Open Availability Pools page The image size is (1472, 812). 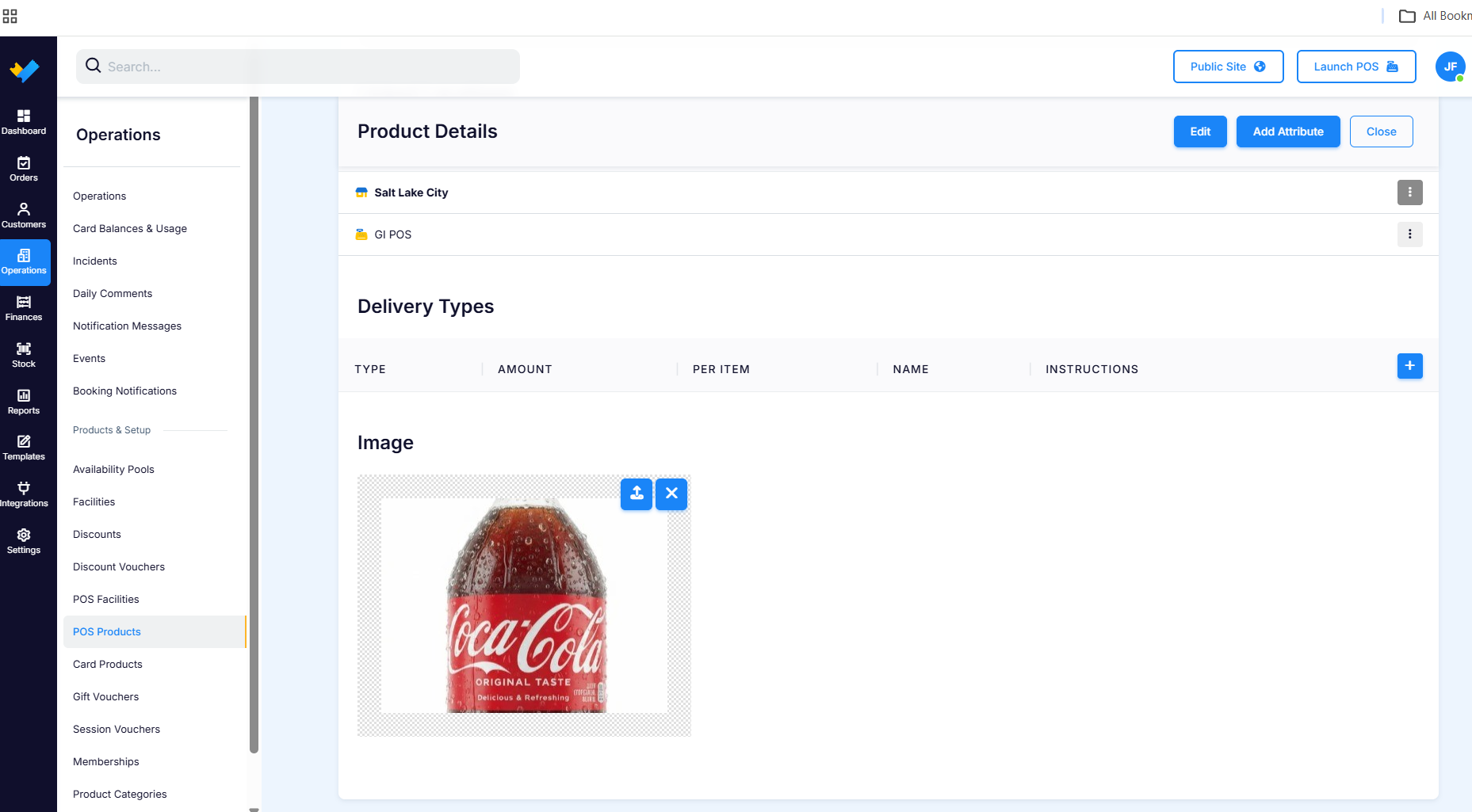tap(113, 469)
